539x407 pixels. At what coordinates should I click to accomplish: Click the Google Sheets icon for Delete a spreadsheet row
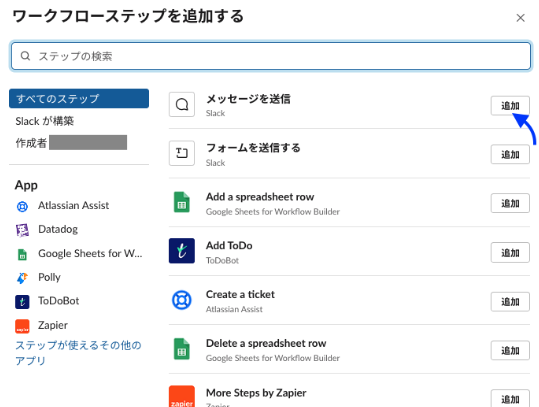click(x=182, y=349)
